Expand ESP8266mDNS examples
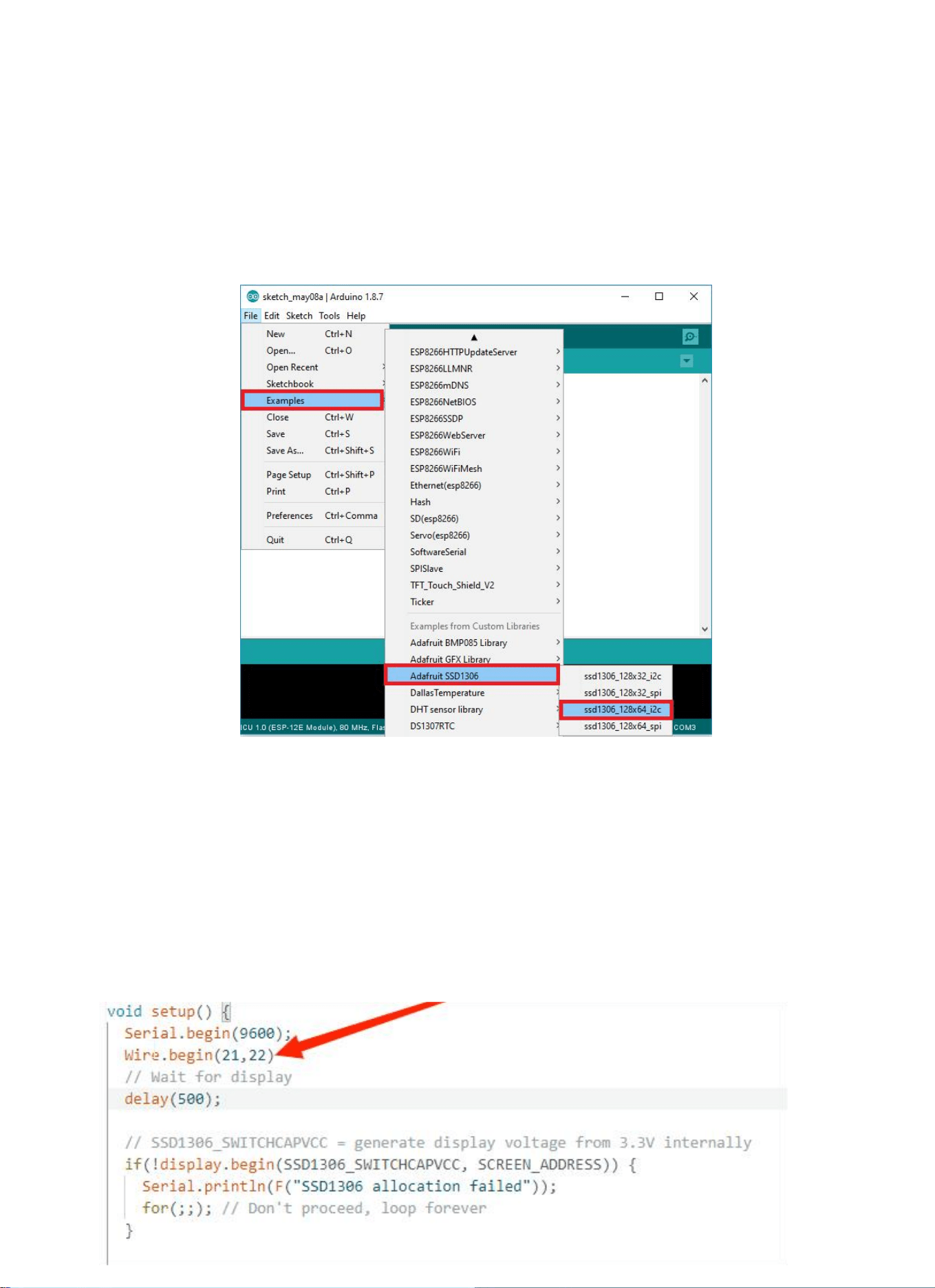935x1288 pixels. [474, 385]
